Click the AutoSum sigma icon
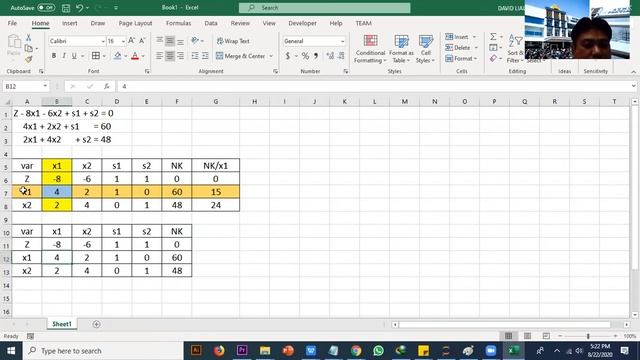 point(493,37)
